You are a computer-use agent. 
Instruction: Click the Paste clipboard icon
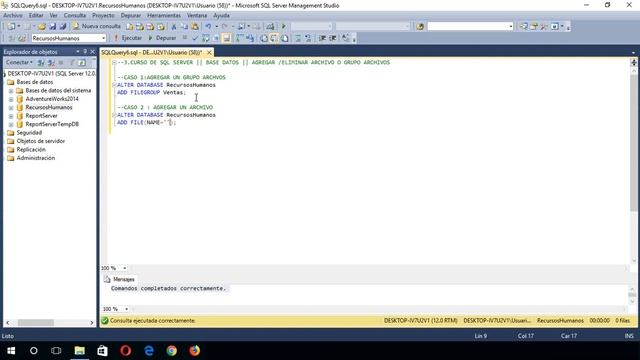point(195,27)
